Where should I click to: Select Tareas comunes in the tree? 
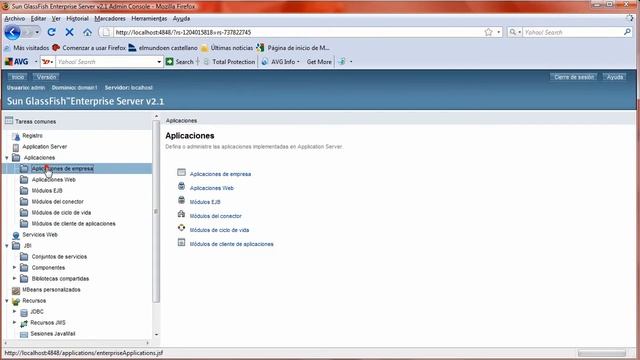pos(36,122)
